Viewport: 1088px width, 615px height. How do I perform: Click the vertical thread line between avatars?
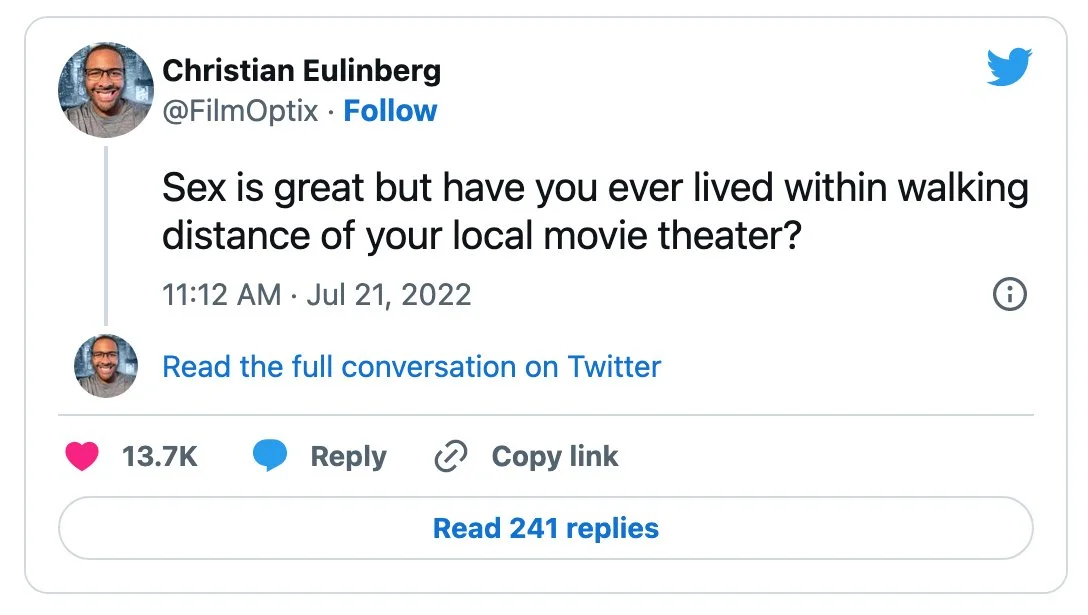[x=105, y=235]
